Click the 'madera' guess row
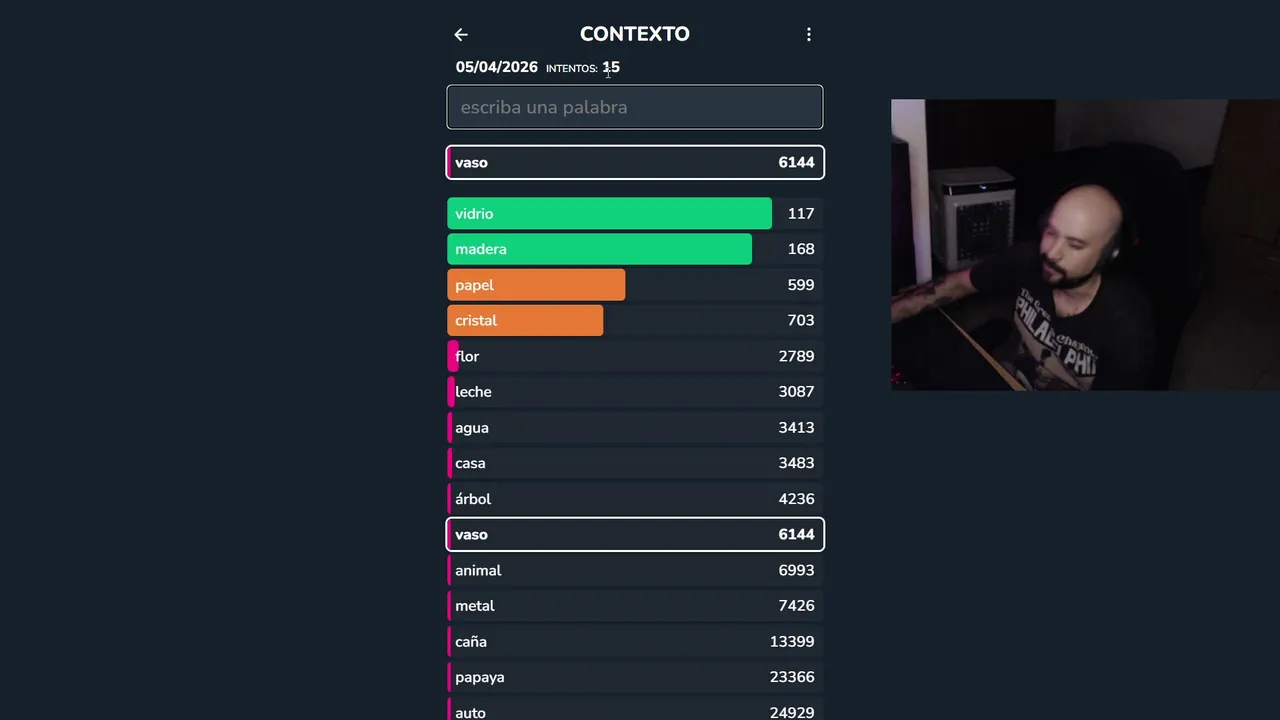 point(635,249)
